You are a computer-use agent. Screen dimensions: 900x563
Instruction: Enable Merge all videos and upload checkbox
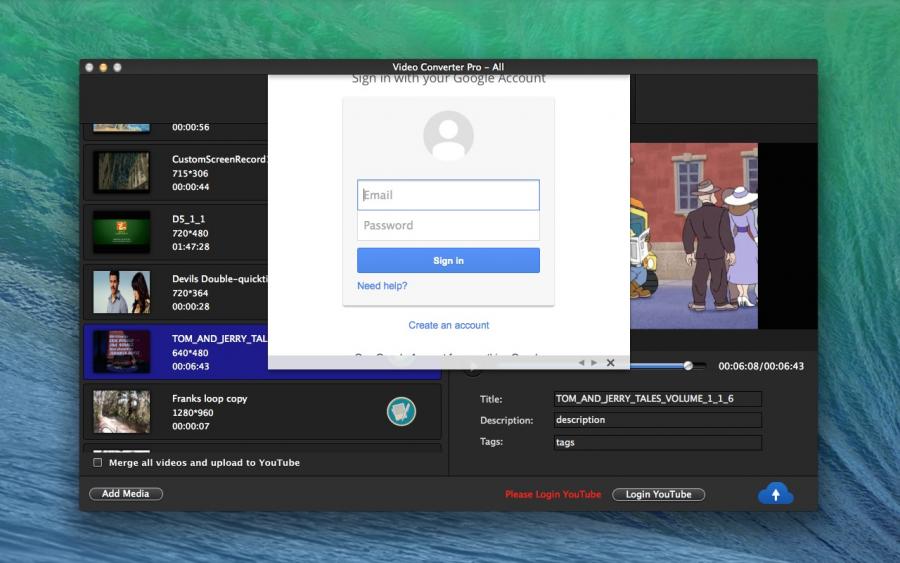98,463
